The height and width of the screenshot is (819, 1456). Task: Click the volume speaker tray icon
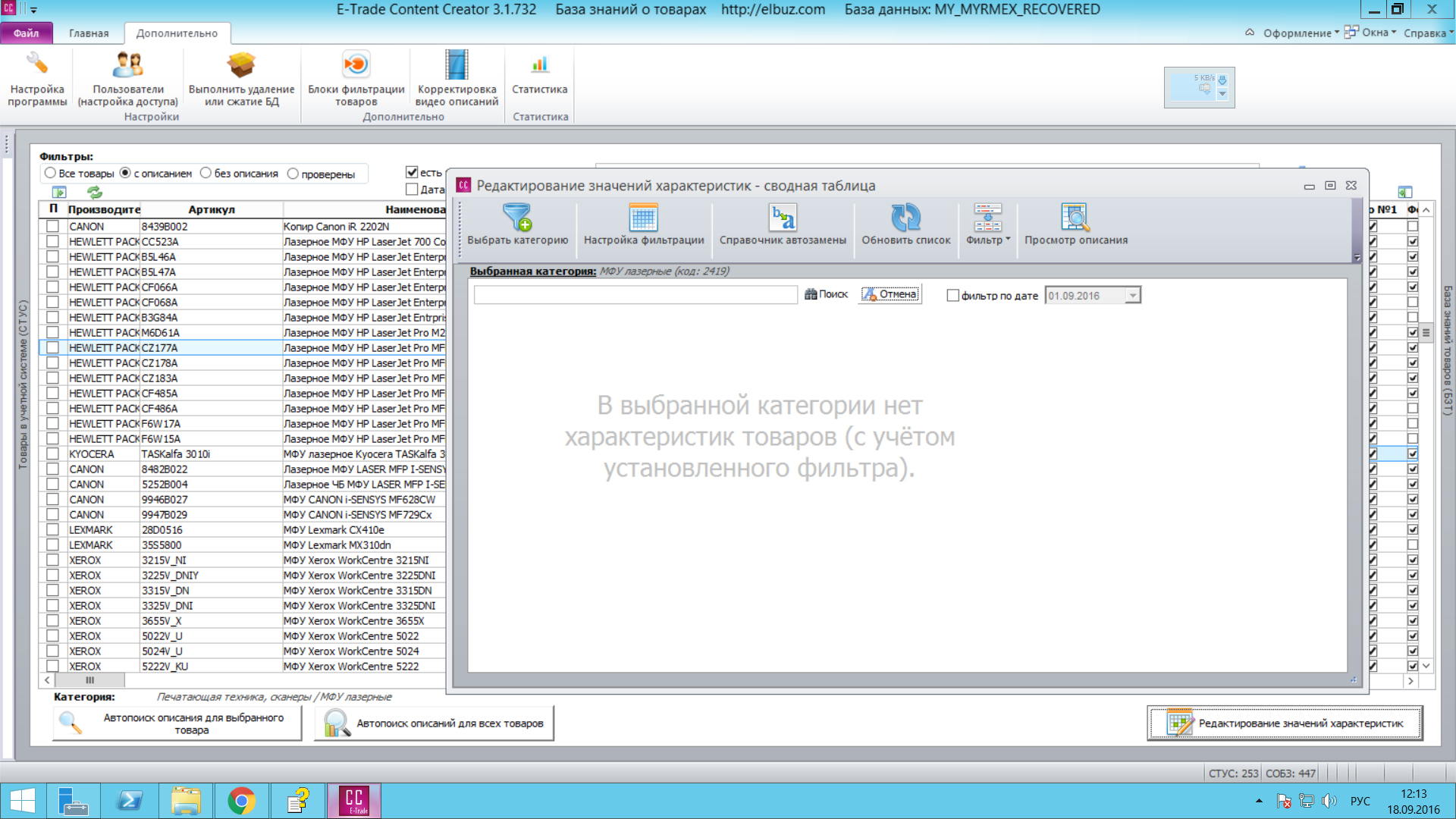[x=1329, y=801]
